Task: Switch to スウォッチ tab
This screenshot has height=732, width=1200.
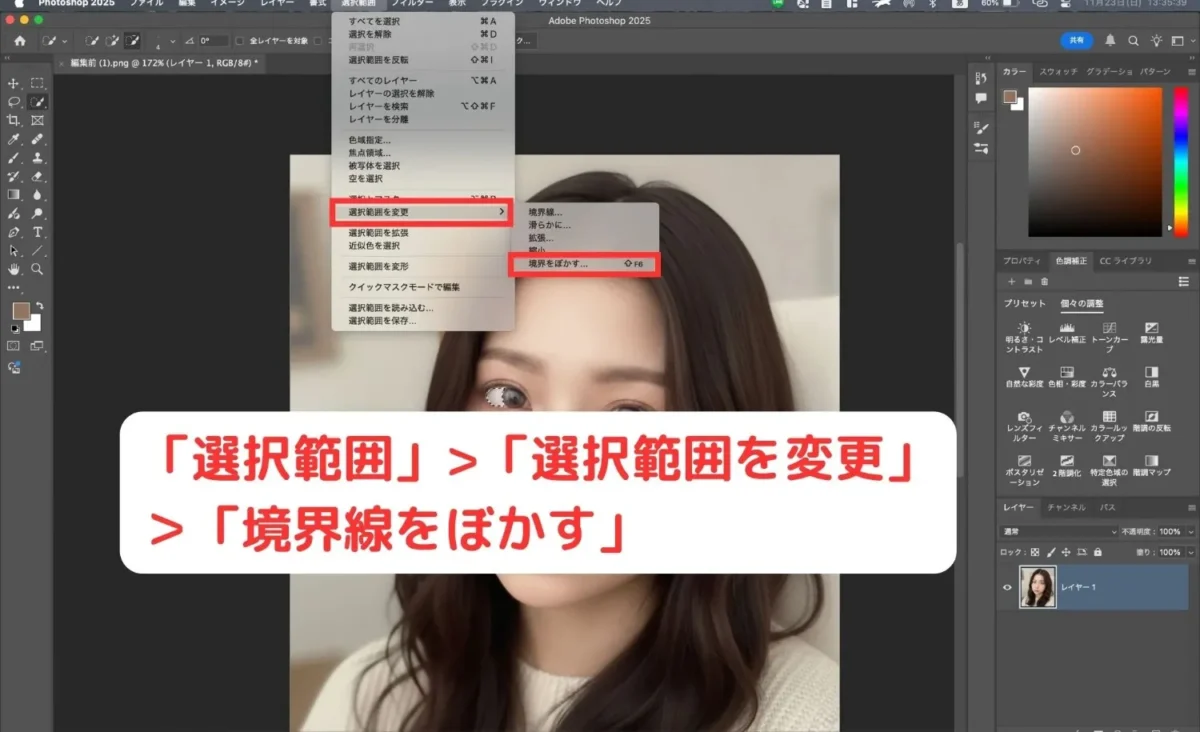Action: tap(1058, 72)
